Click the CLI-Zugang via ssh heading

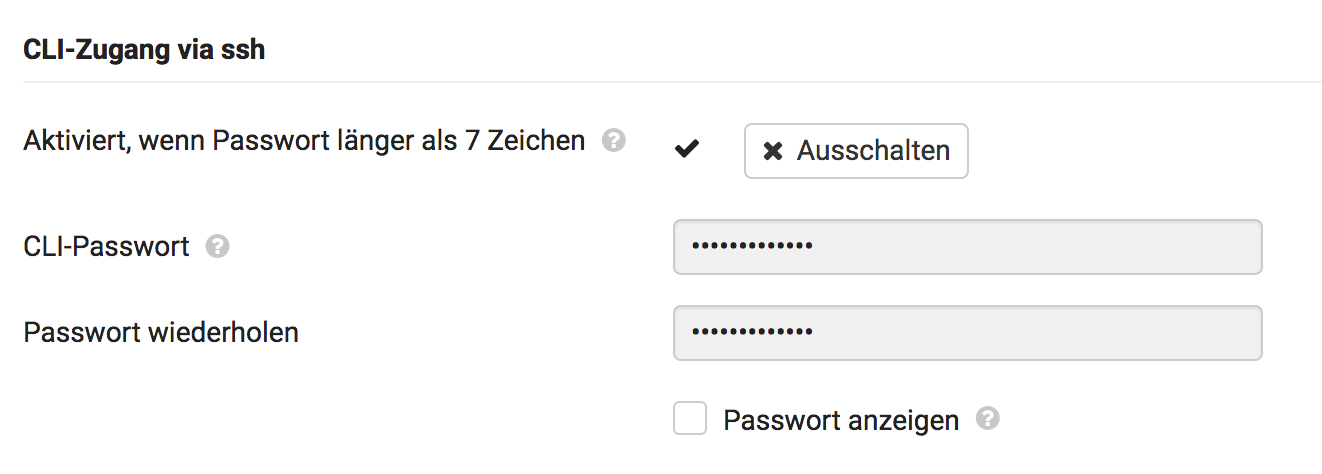[x=144, y=49]
